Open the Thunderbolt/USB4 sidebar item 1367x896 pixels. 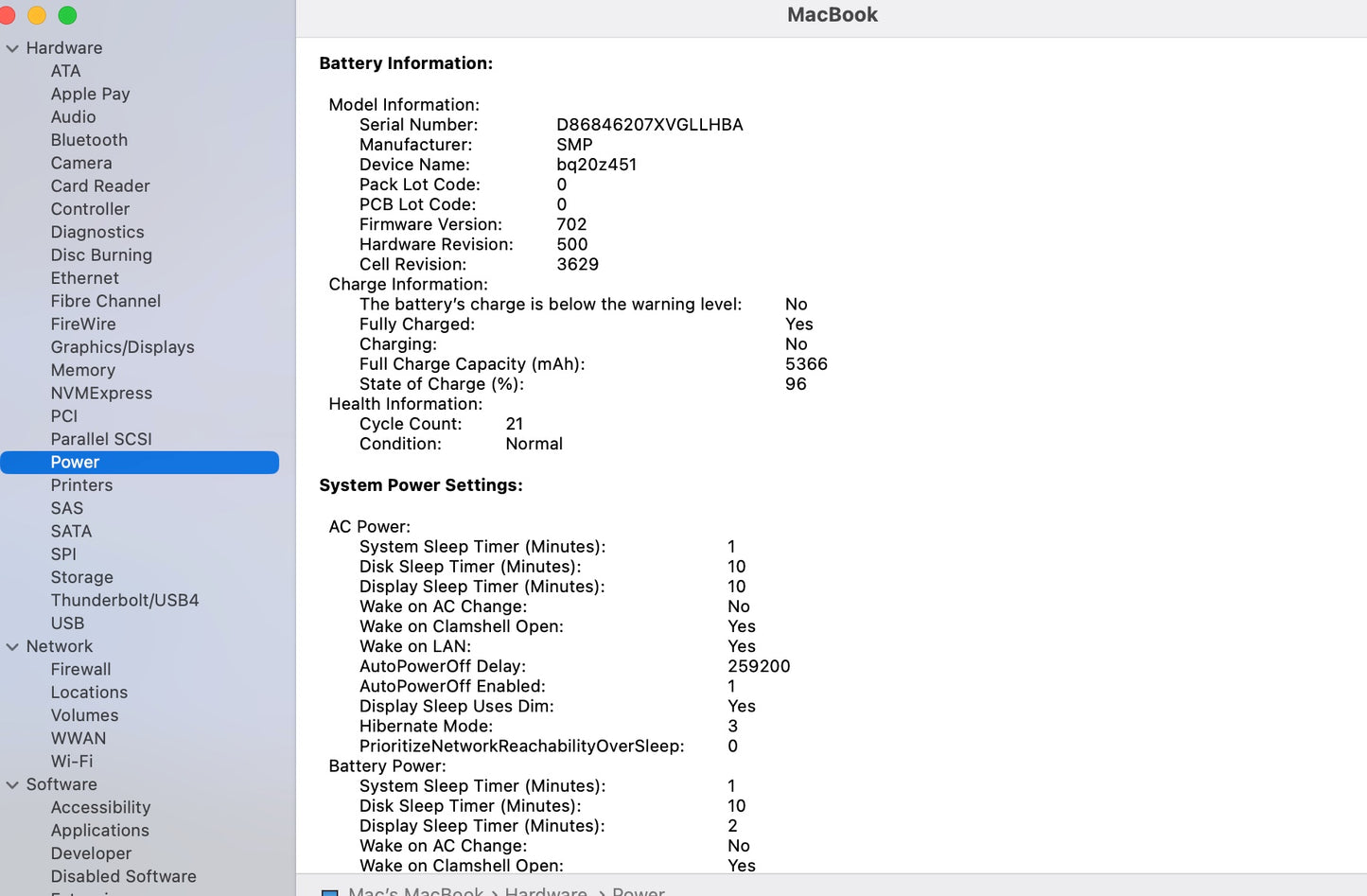[x=125, y=600]
